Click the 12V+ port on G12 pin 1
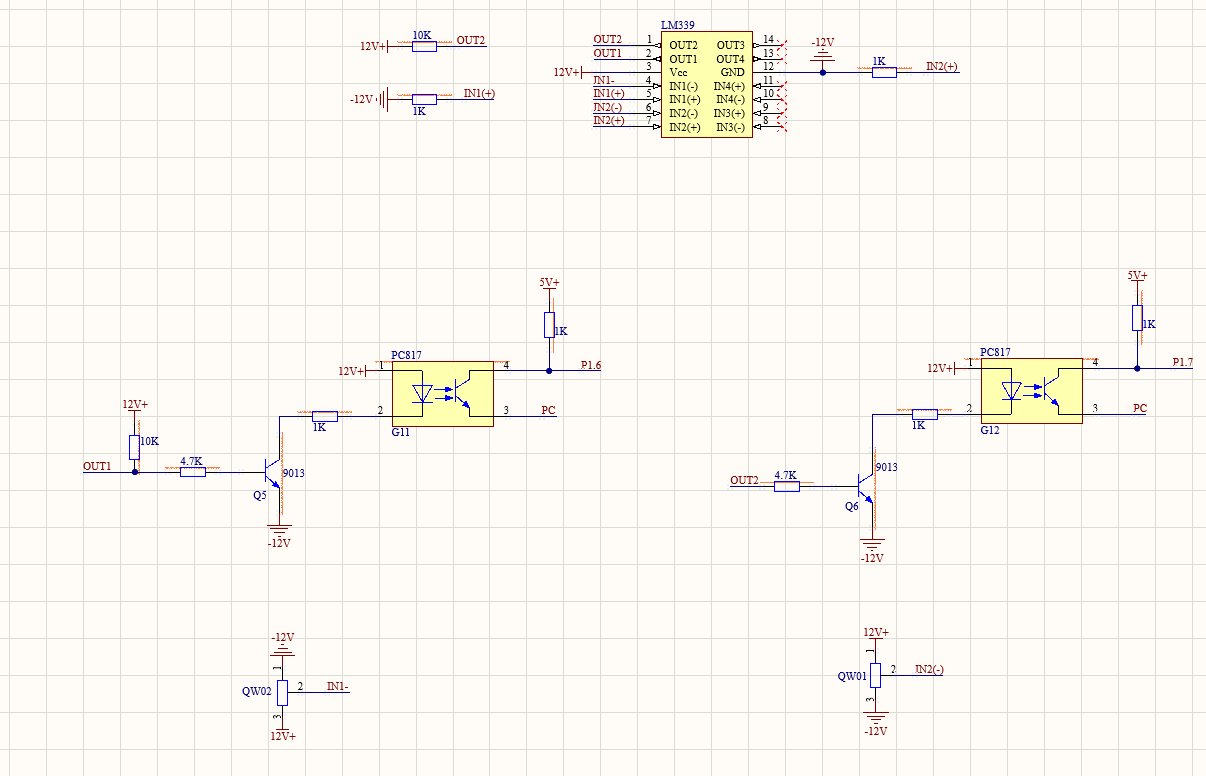 pos(942,368)
